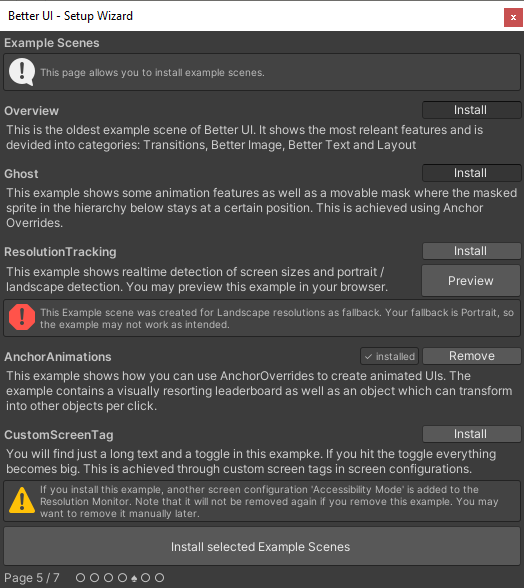Close the Better UI Setup Wizard window
The image size is (524, 588).
[513, 18]
